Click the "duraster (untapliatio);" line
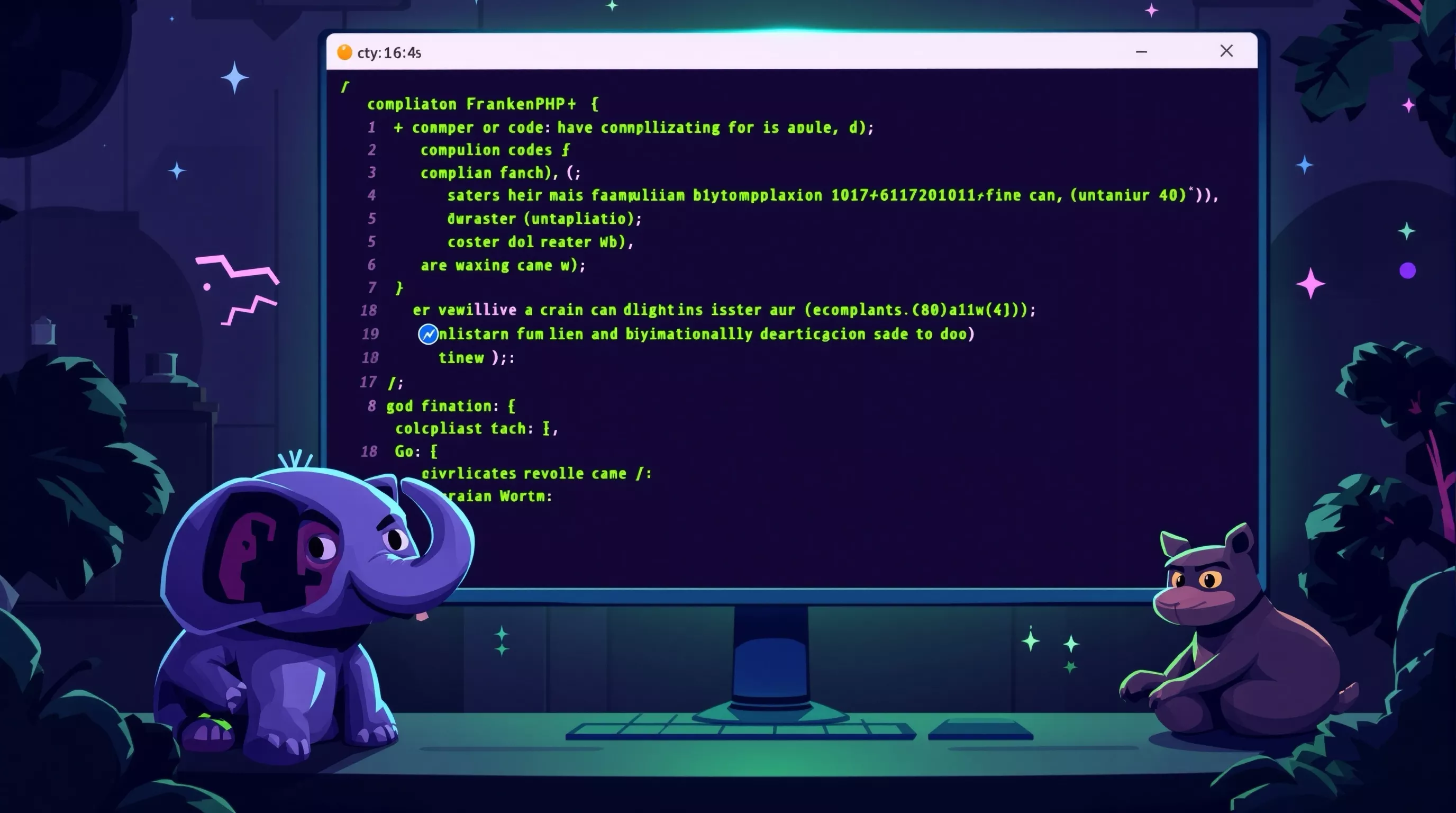Image resolution: width=1456 pixels, height=813 pixels. (x=544, y=218)
